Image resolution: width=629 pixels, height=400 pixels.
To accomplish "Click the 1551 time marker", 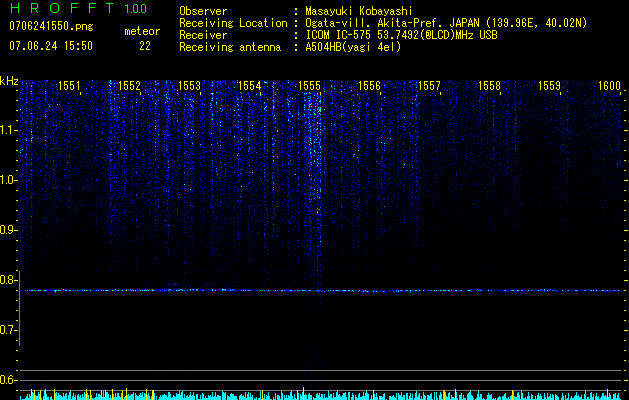I will pos(69,85).
